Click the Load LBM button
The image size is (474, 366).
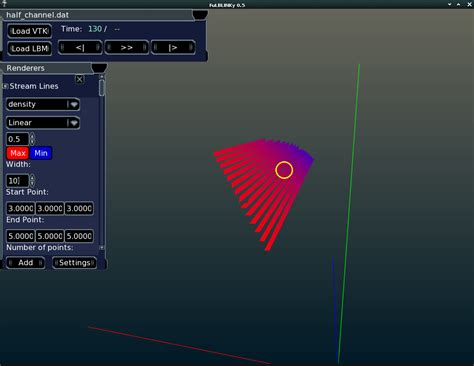point(30,49)
